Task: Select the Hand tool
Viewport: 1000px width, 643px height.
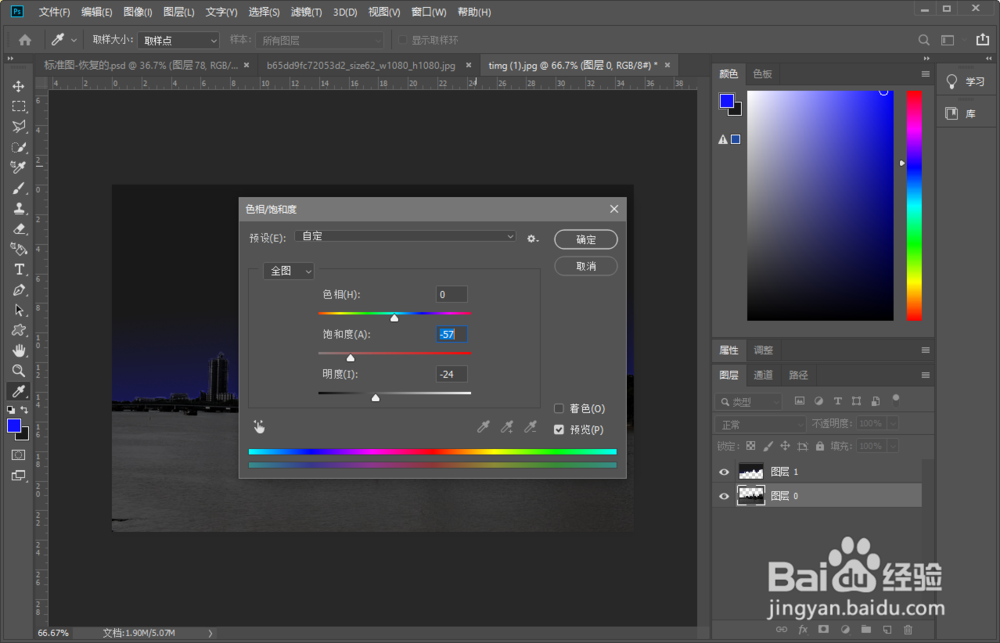Action: point(18,350)
